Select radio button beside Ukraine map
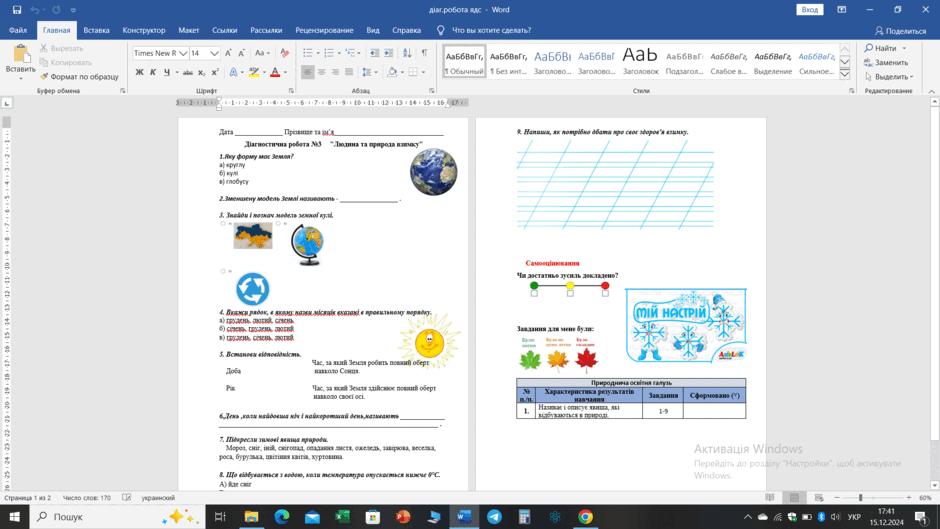This screenshot has height=529, width=940. pos(223,224)
